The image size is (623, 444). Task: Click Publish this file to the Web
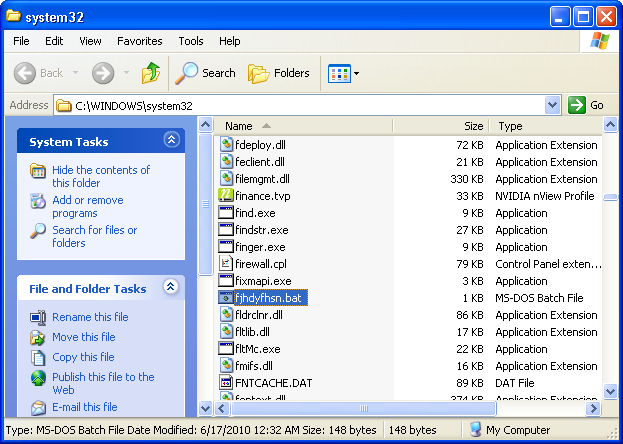[x=103, y=383]
